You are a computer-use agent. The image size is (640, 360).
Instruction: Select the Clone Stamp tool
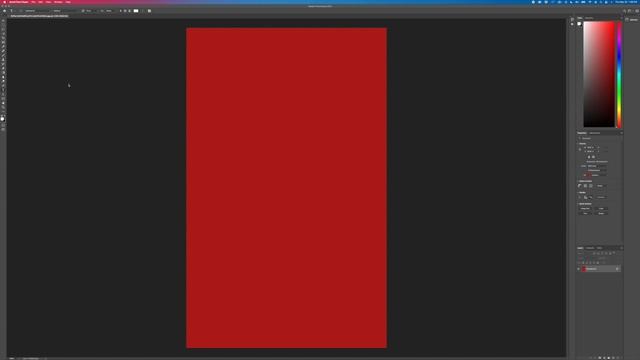3,60
